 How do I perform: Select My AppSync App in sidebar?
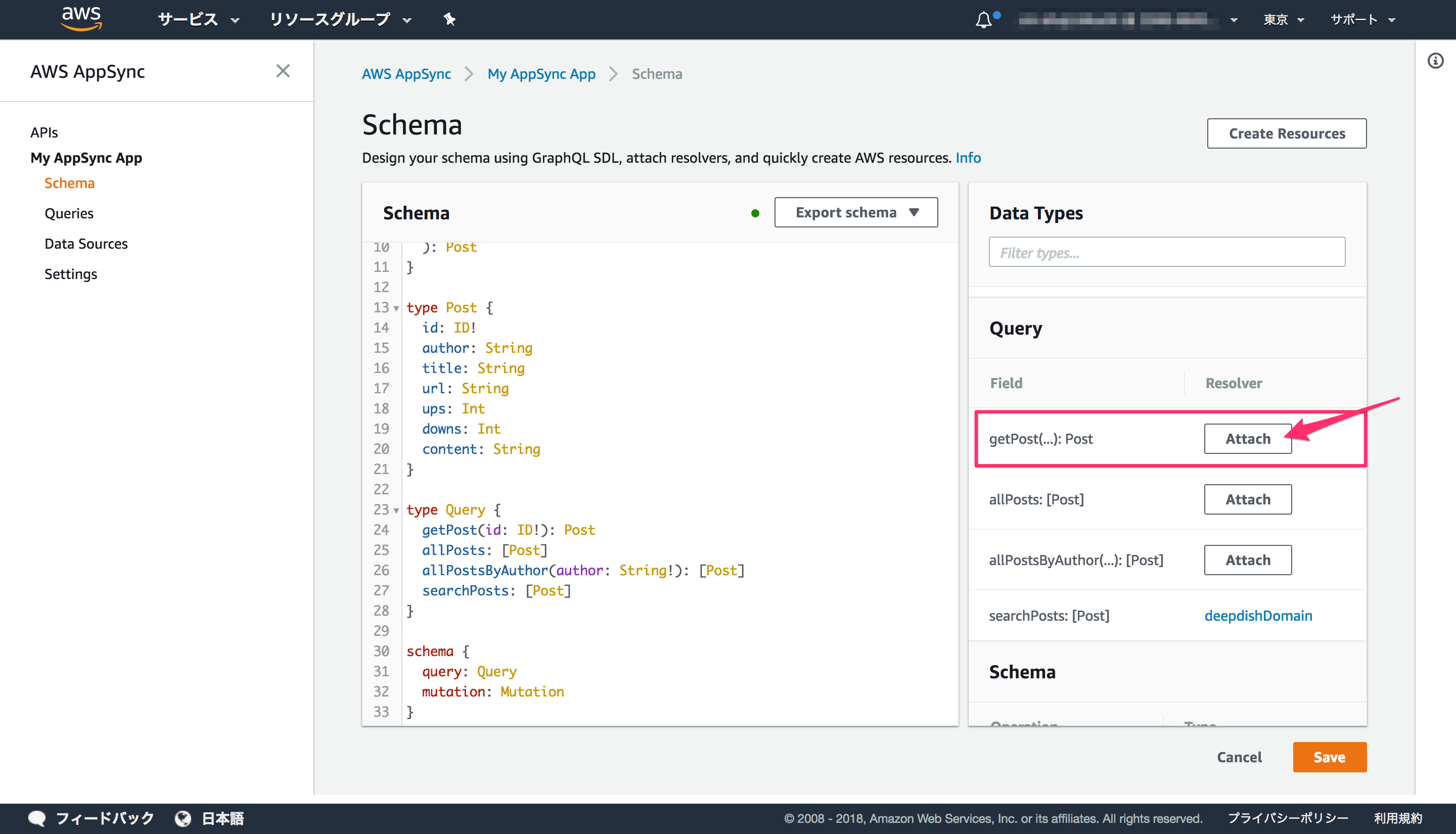coord(86,158)
